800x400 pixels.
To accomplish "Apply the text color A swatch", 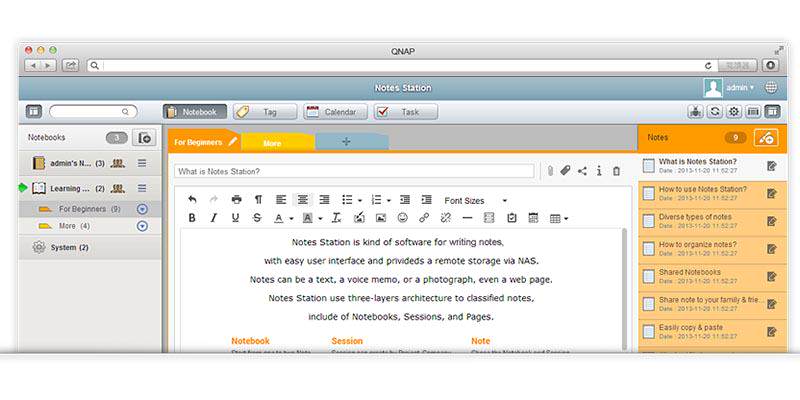I will coord(279,218).
